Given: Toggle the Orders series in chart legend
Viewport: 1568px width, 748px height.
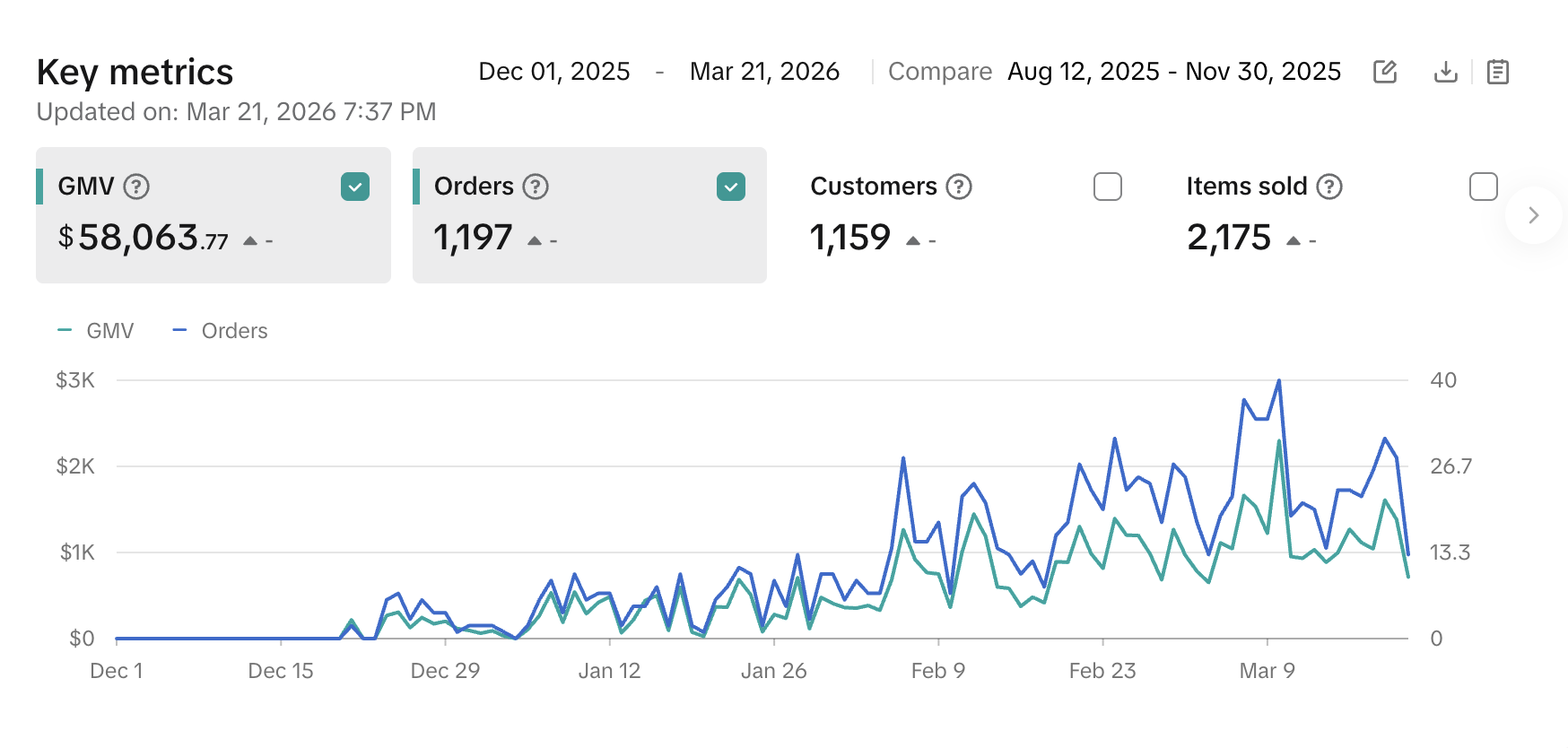Looking at the screenshot, I should tap(221, 331).
